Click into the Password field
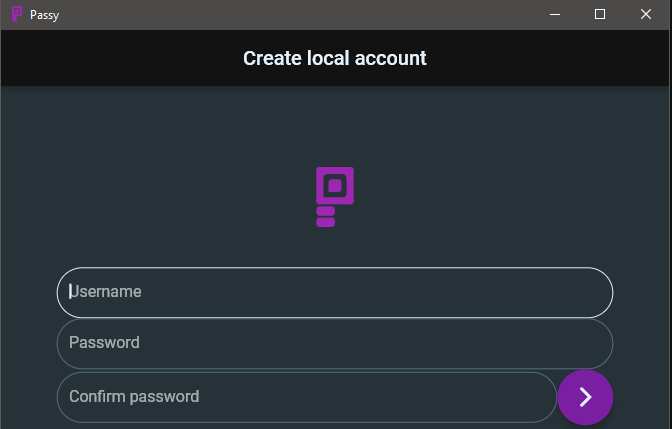 335,344
